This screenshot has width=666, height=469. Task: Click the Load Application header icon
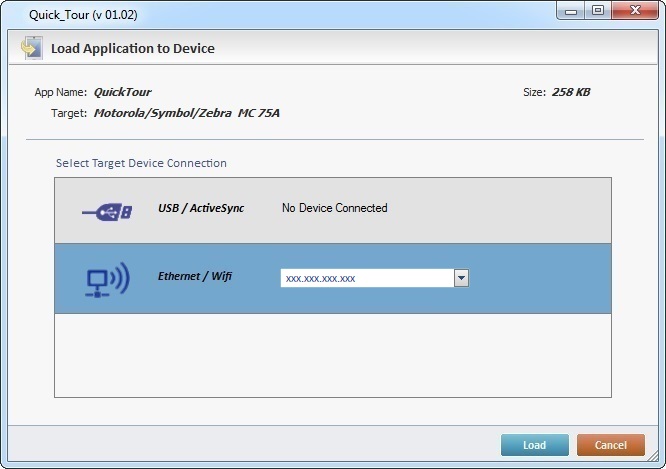click(30, 48)
